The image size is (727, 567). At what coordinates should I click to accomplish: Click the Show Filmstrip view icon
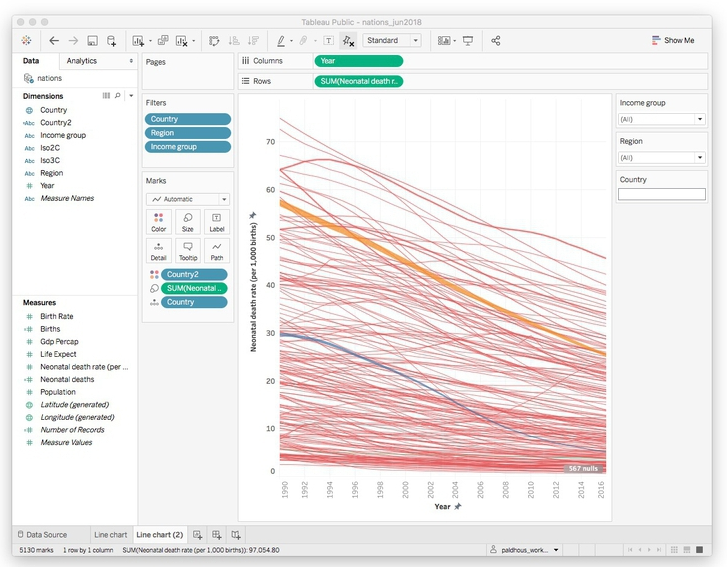tap(687, 550)
